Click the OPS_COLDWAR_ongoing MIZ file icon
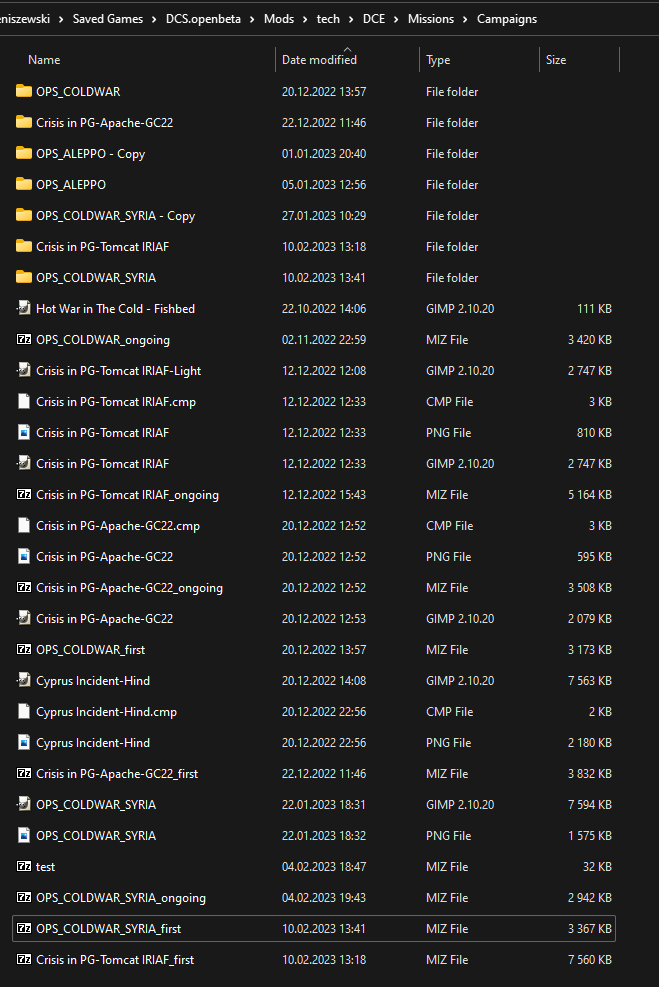Image resolution: width=659 pixels, height=987 pixels. (x=24, y=339)
